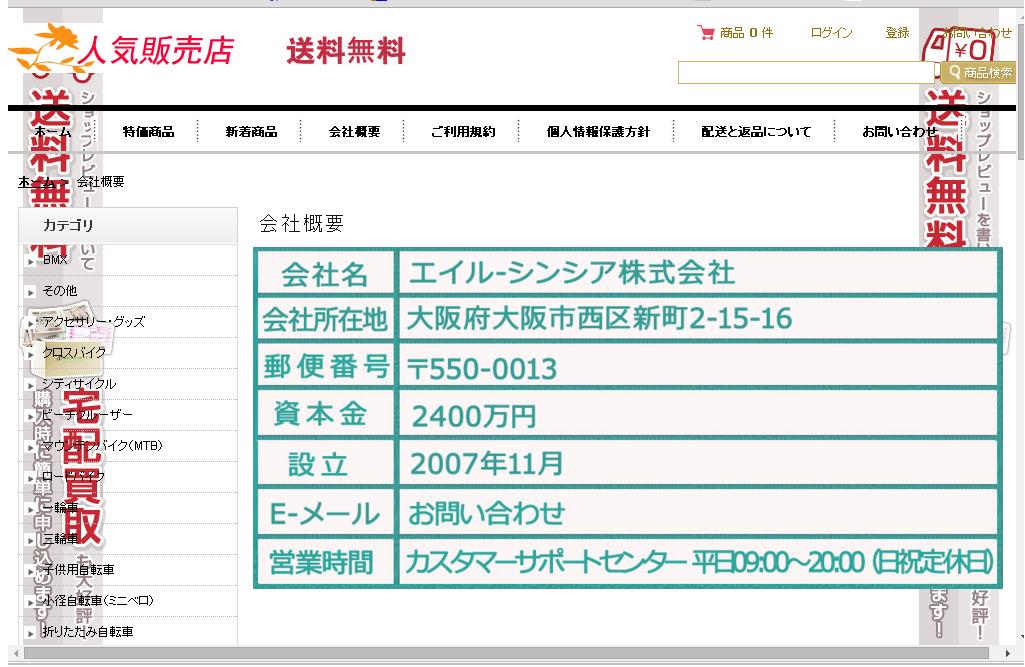The width and height of the screenshot is (1025, 667).
Task: Open ご利用規約 navigation menu item
Action: tap(463, 131)
